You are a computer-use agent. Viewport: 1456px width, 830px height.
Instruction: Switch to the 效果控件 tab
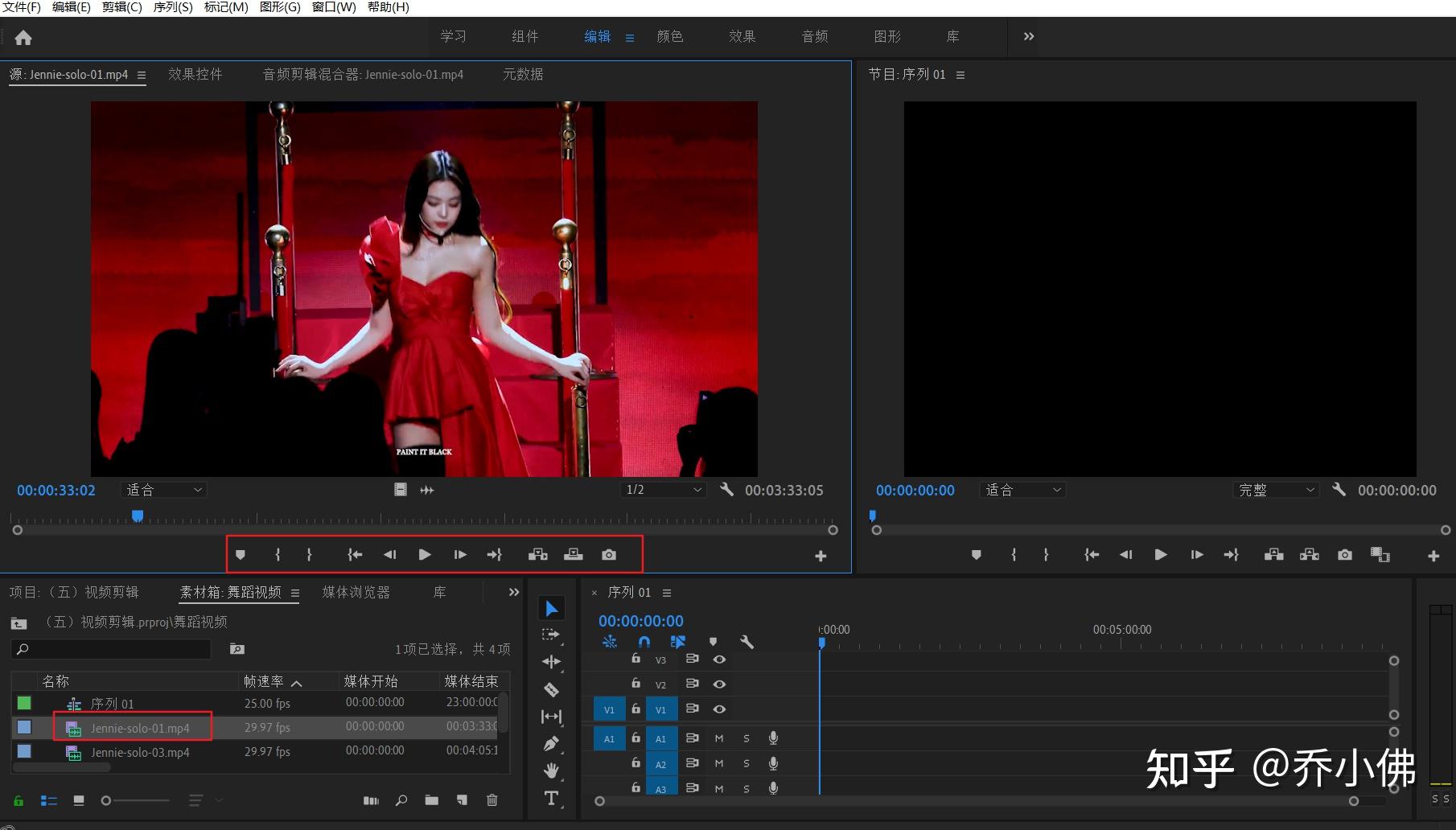coord(195,74)
